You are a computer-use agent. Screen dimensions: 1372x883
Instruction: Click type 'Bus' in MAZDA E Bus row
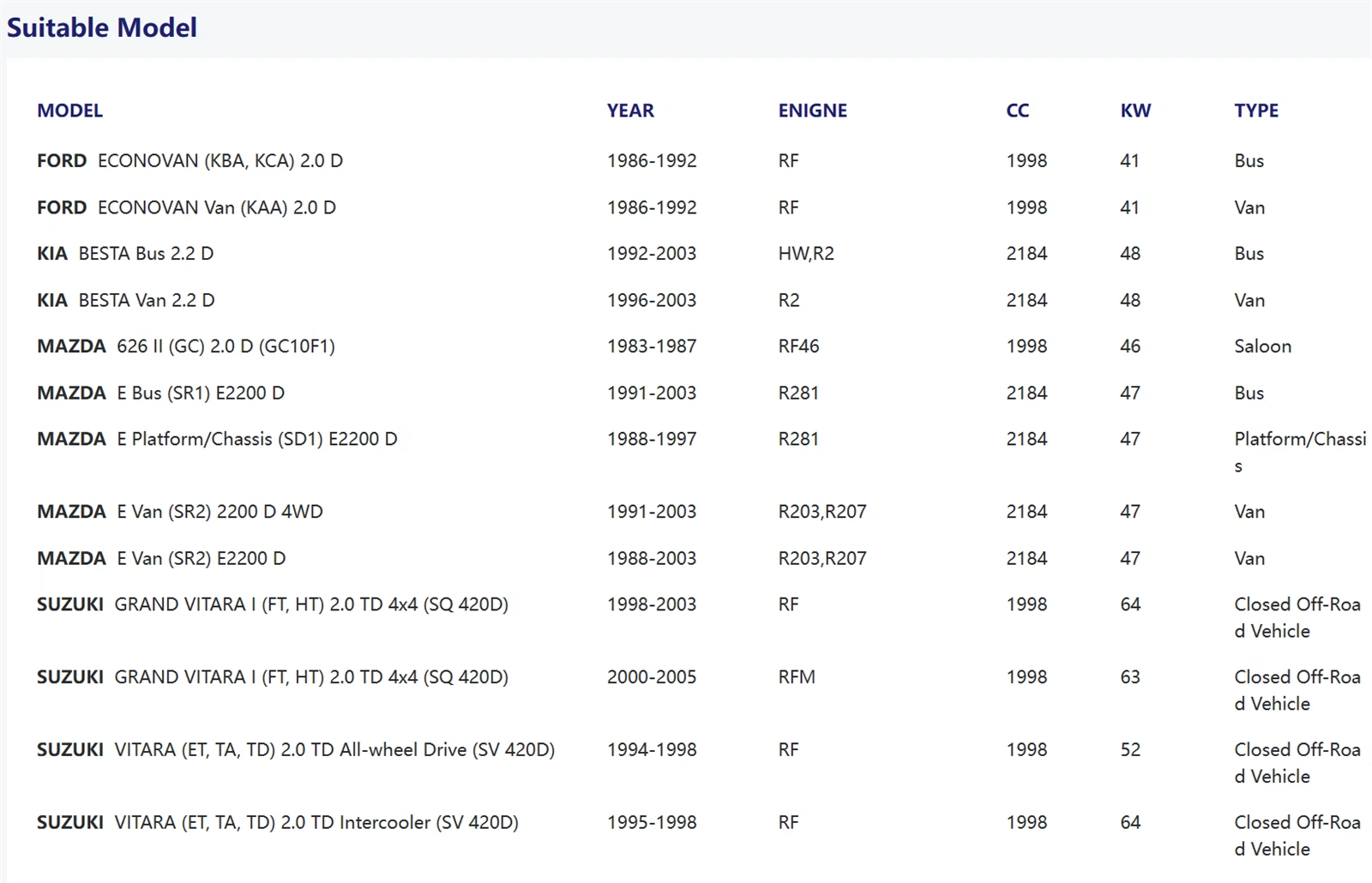pos(1249,393)
